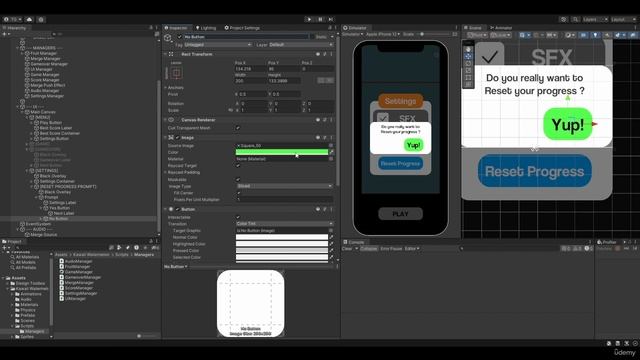Switch to the Lighting tab
Image resolution: width=640 pixels, height=360 pixels.
click(x=206, y=28)
